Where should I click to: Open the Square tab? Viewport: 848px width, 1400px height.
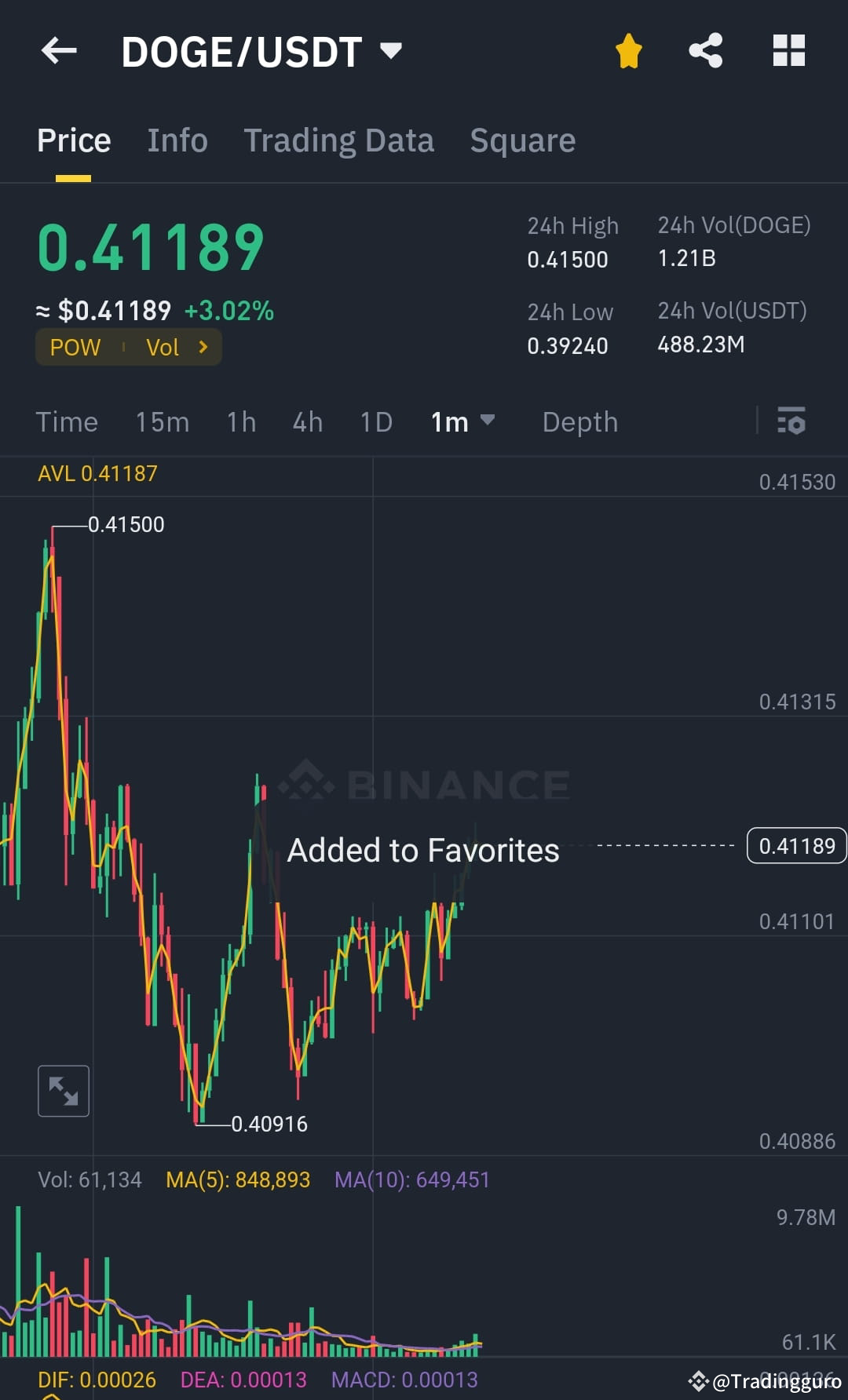[522, 140]
